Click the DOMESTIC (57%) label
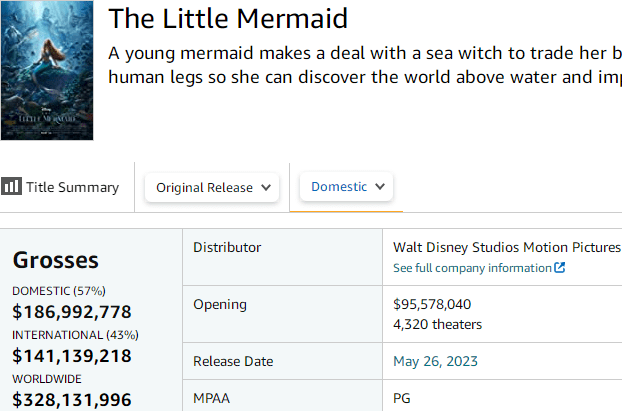This screenshot has height=411, width=622. point(58,291)
